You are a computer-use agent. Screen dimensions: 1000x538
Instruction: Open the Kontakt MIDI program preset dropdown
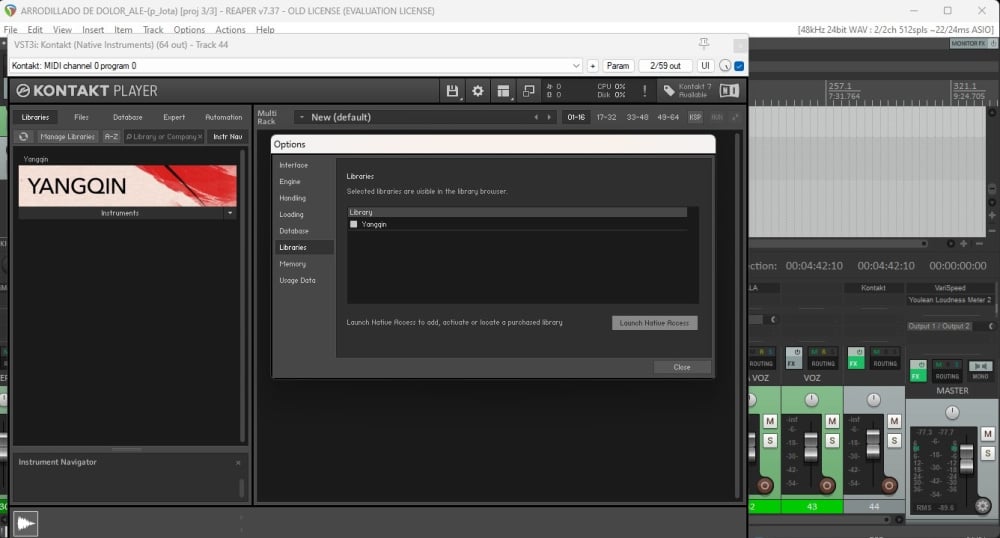pos(576,66)
